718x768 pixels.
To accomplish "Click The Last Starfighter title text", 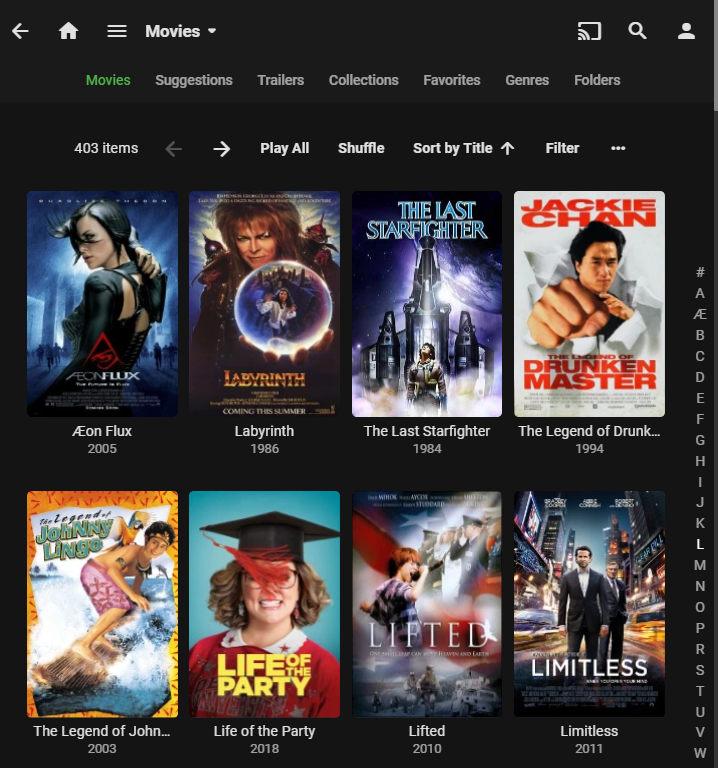I will point(427,431).
